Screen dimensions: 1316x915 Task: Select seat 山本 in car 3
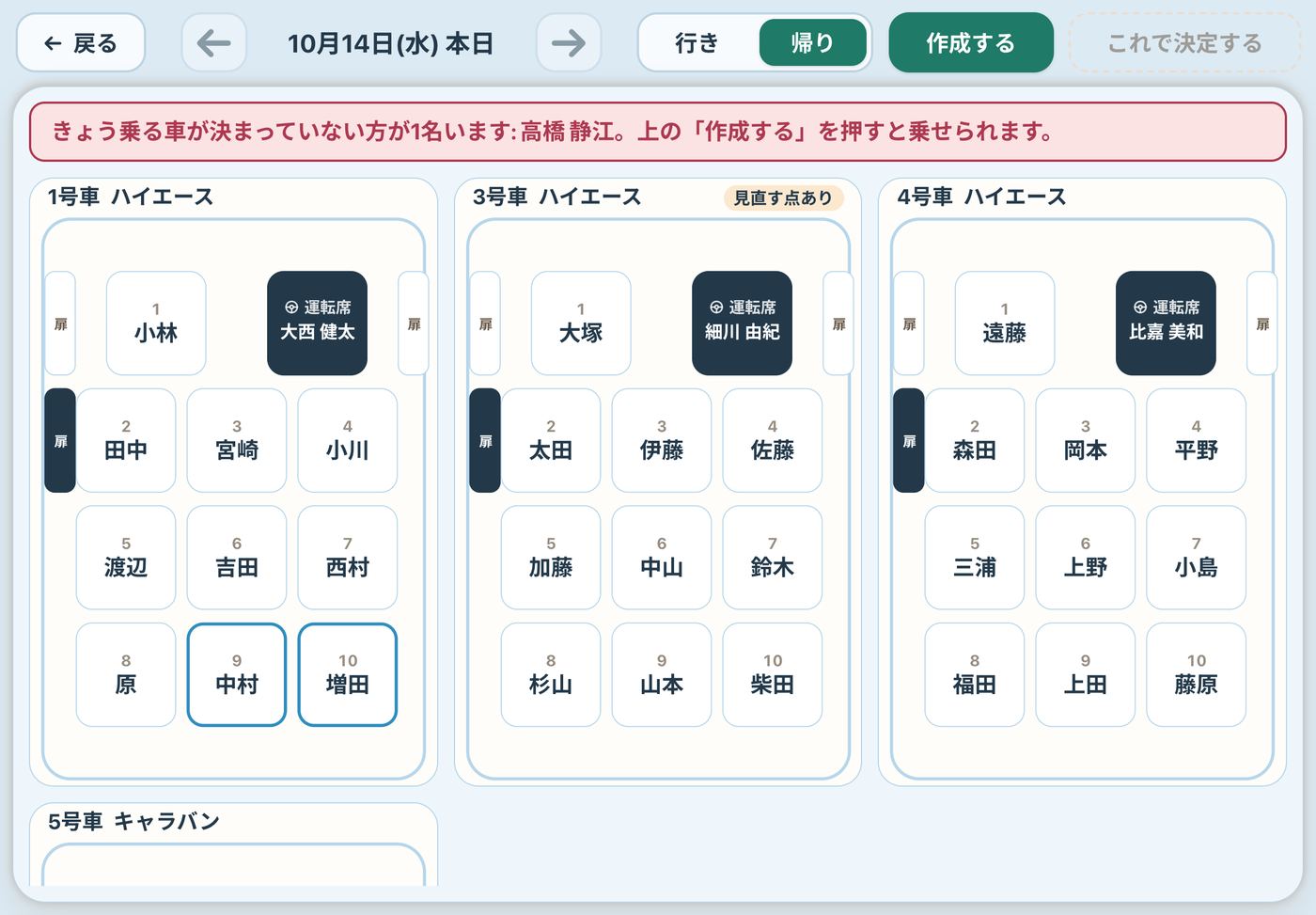point(662,674)
